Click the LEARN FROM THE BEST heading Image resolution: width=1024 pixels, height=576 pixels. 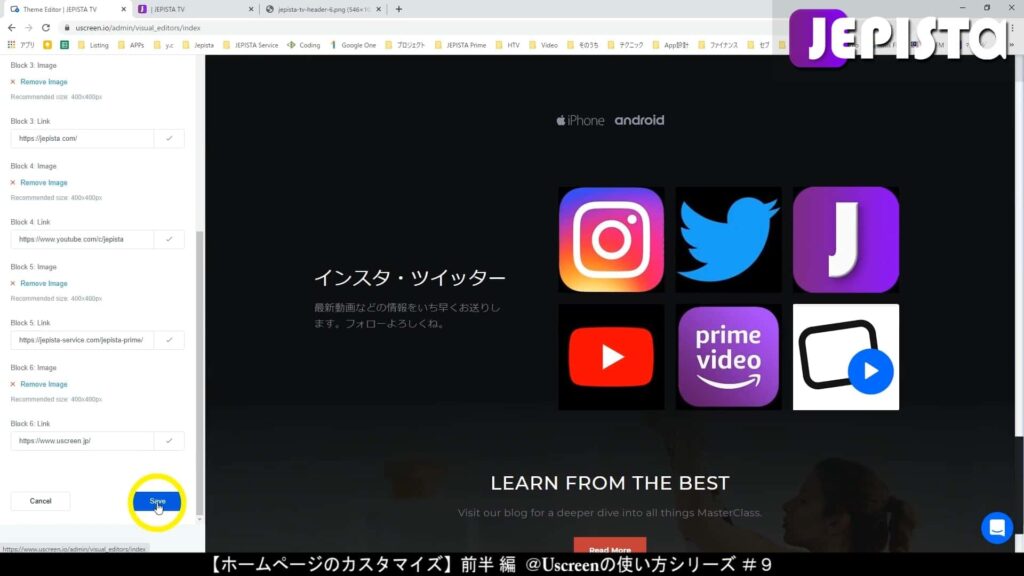[610, 483]
